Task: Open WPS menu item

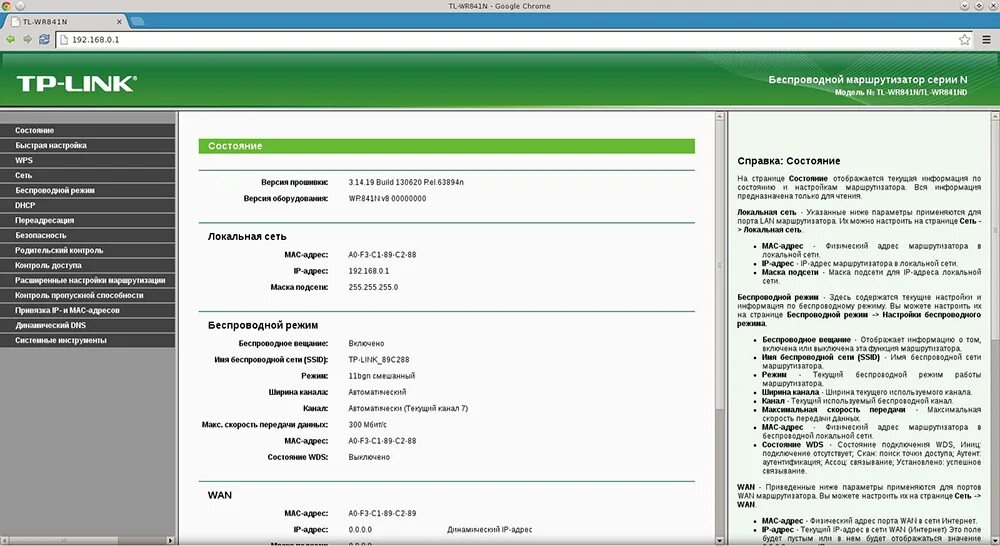Action: coord(87,160)
